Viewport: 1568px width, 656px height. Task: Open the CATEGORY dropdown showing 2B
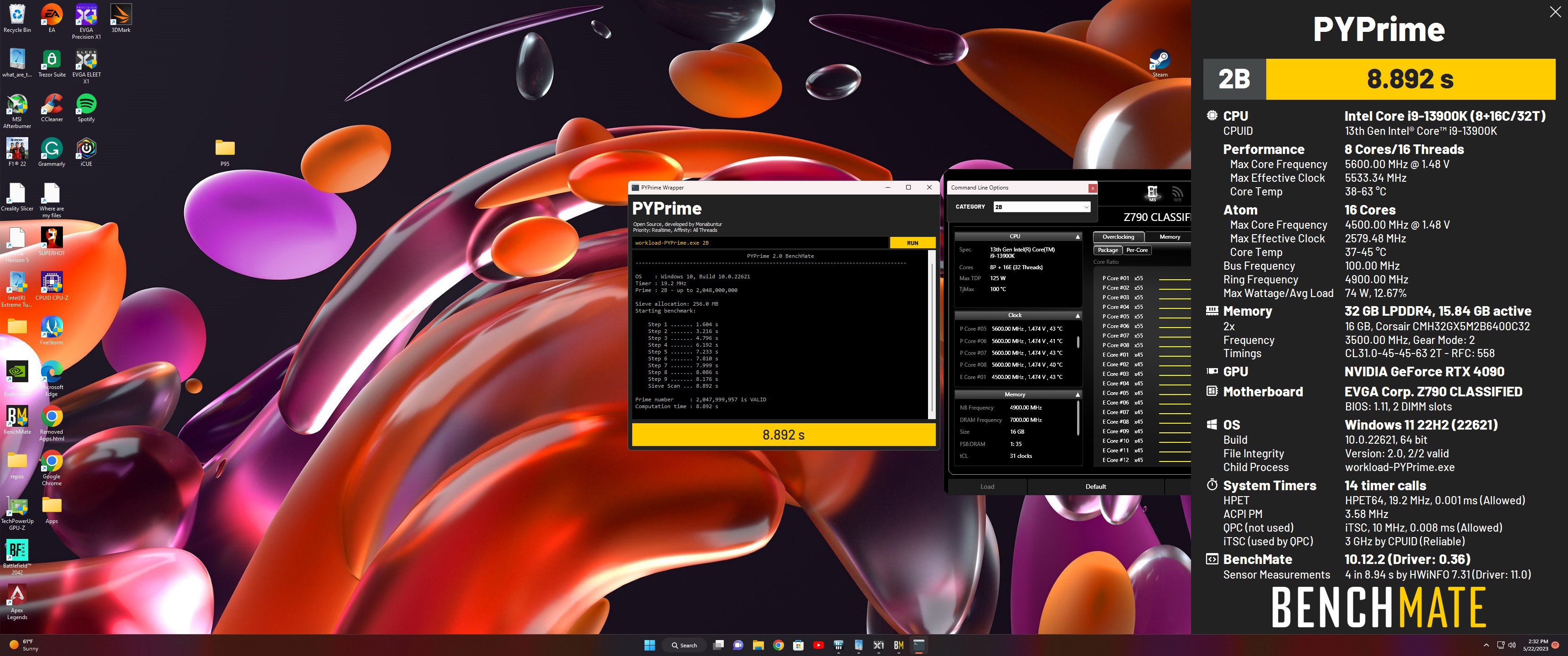tap(1042, 207)
